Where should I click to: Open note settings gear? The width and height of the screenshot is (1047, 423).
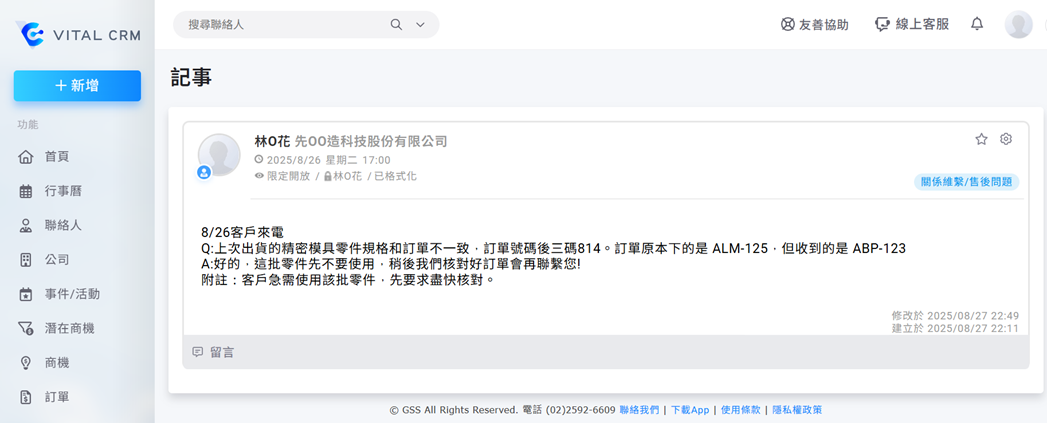click(1006, 139)
